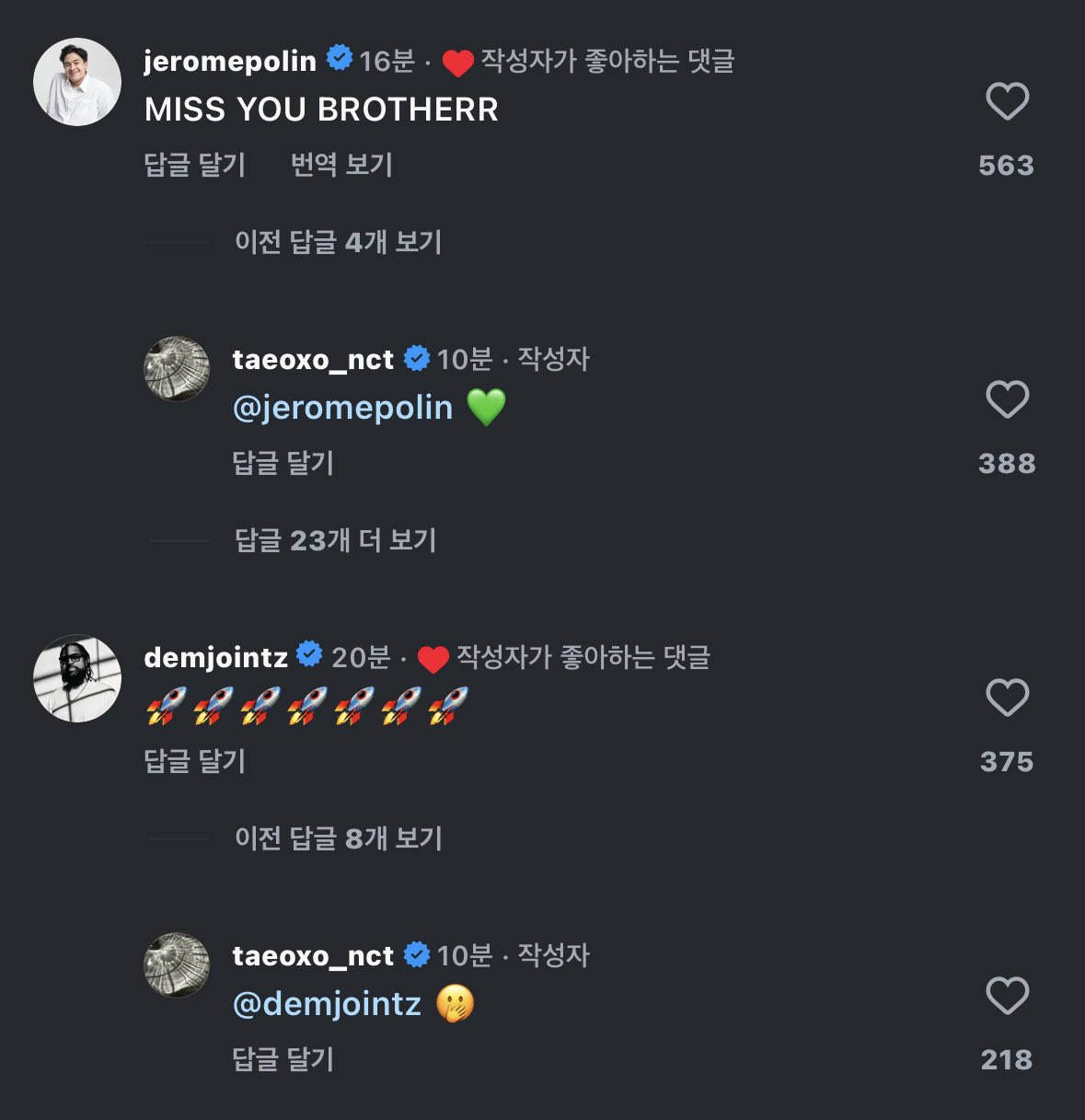The width and height of the screenshot is (1085, 1120).
Task: Open the jeromepolin username link
Action: [230, 61]
